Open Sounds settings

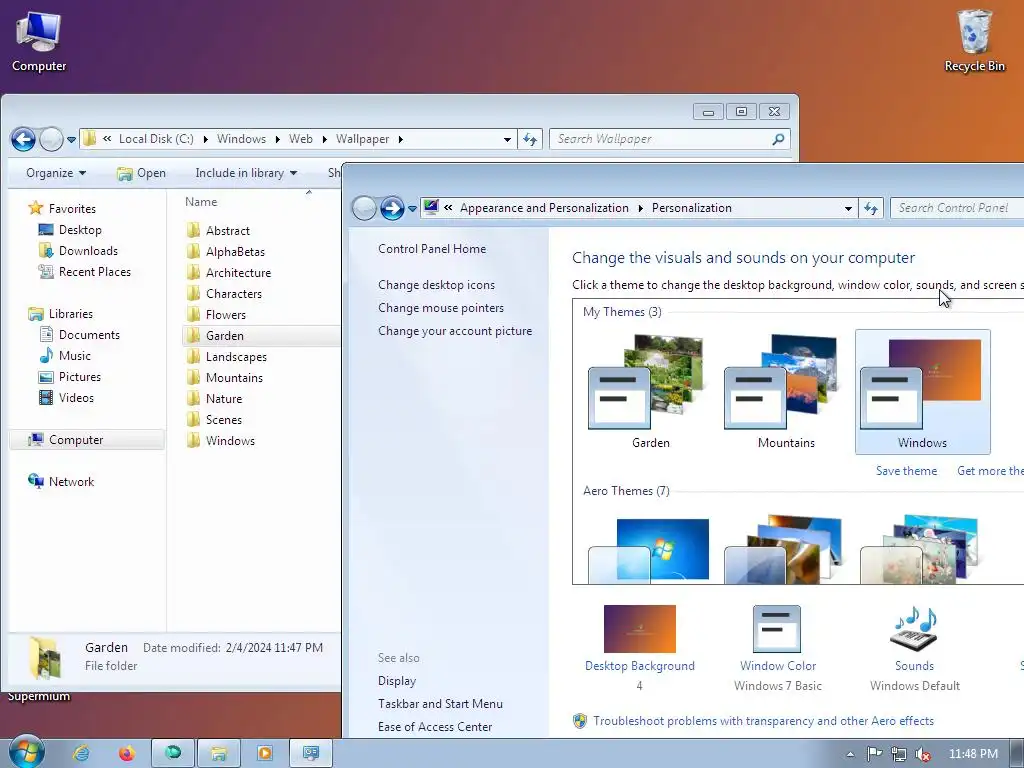tap(914, 647)
